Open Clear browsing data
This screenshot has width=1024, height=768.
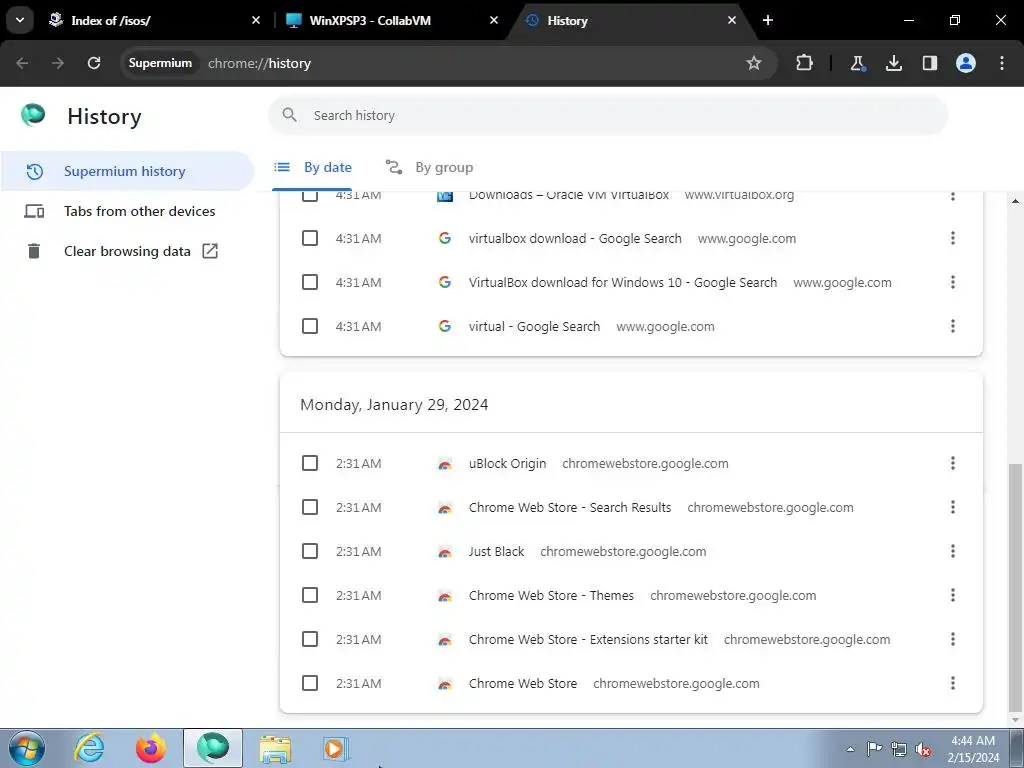(x=127, y=251)
